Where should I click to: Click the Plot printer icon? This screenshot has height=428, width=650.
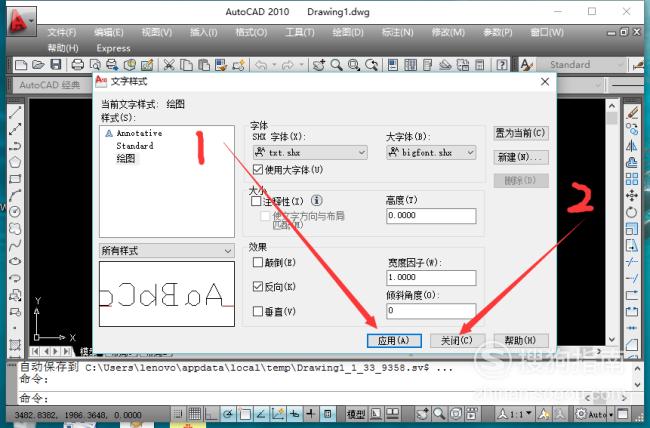click(x=78, y=65)
